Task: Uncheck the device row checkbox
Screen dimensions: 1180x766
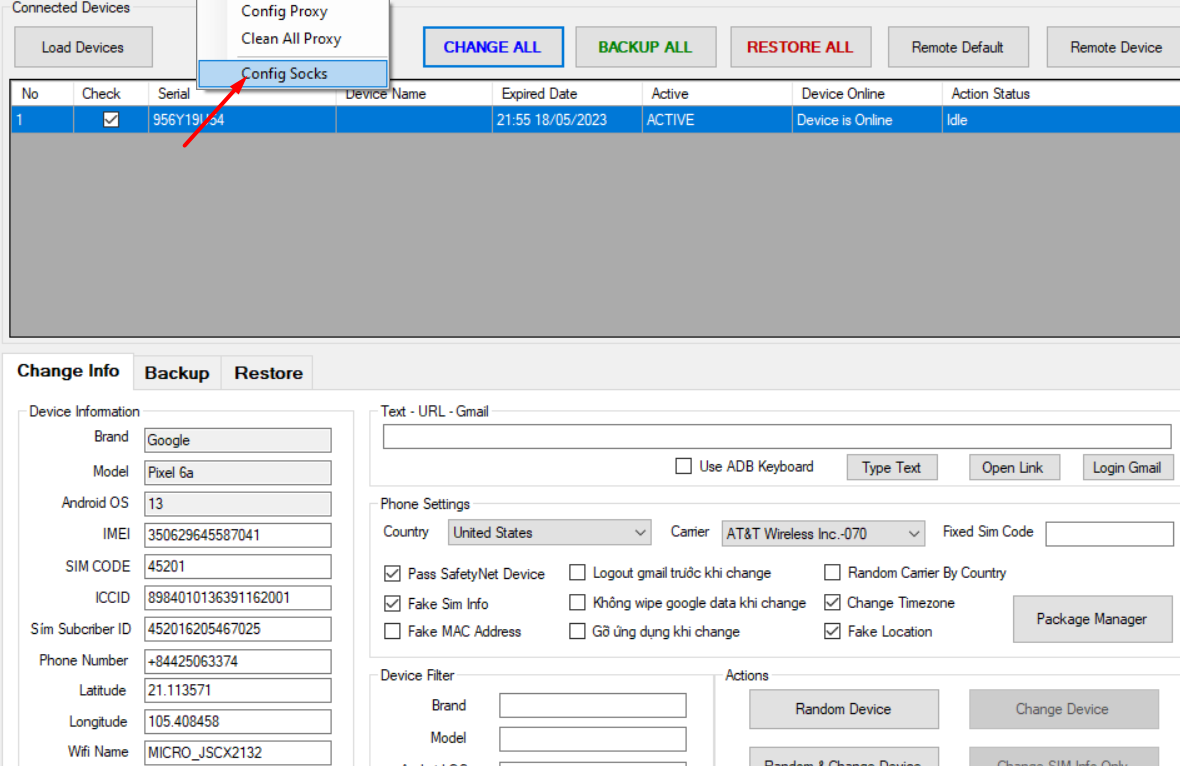Action: point(112,120)
